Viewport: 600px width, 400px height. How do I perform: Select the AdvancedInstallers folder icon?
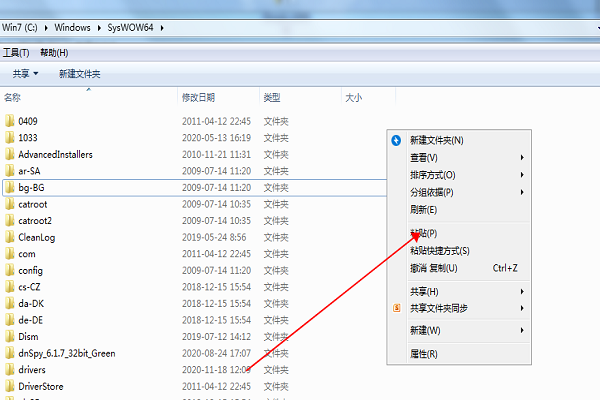click(x=9, y=155)
